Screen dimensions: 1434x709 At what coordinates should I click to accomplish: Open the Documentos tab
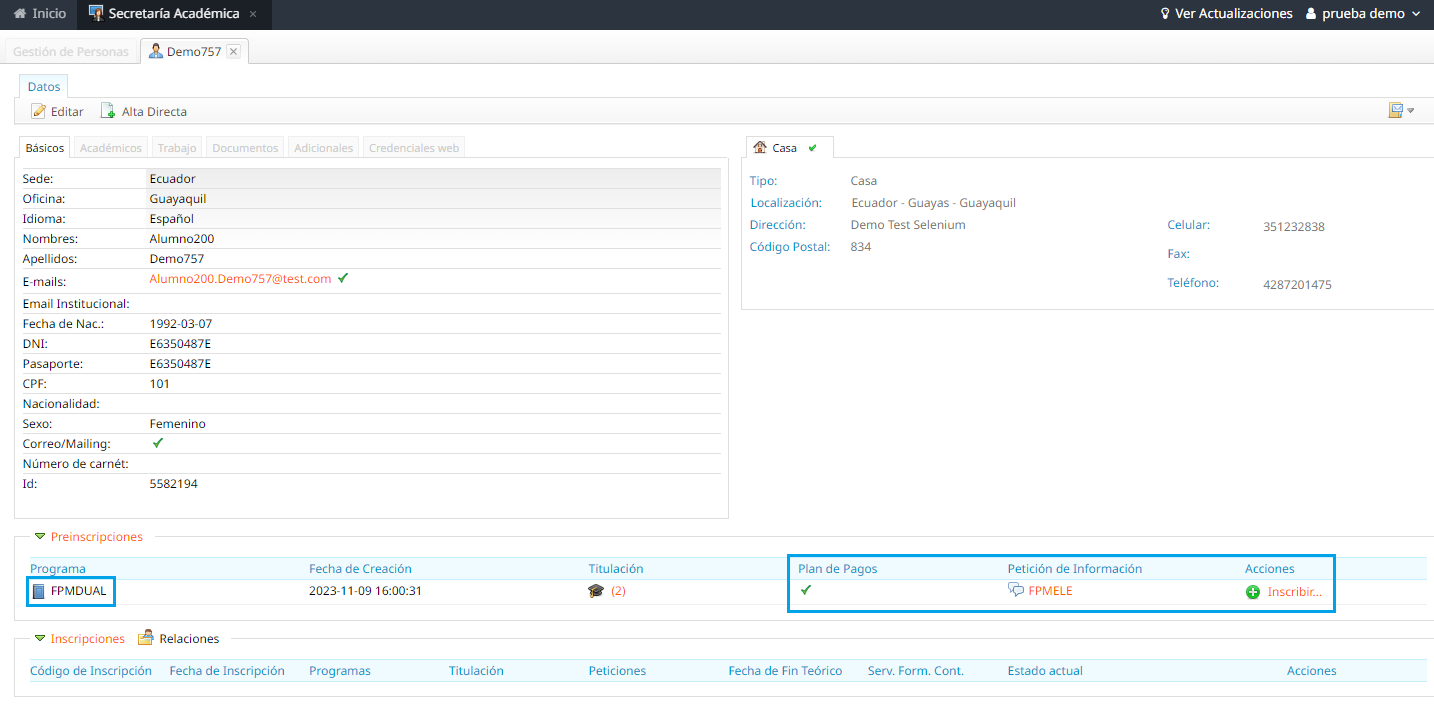(x=245, y=148)
